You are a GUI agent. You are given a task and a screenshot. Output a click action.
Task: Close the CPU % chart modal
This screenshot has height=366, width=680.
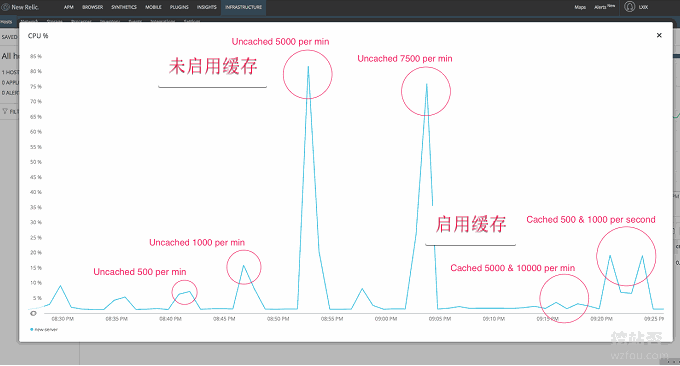point(659,35)
